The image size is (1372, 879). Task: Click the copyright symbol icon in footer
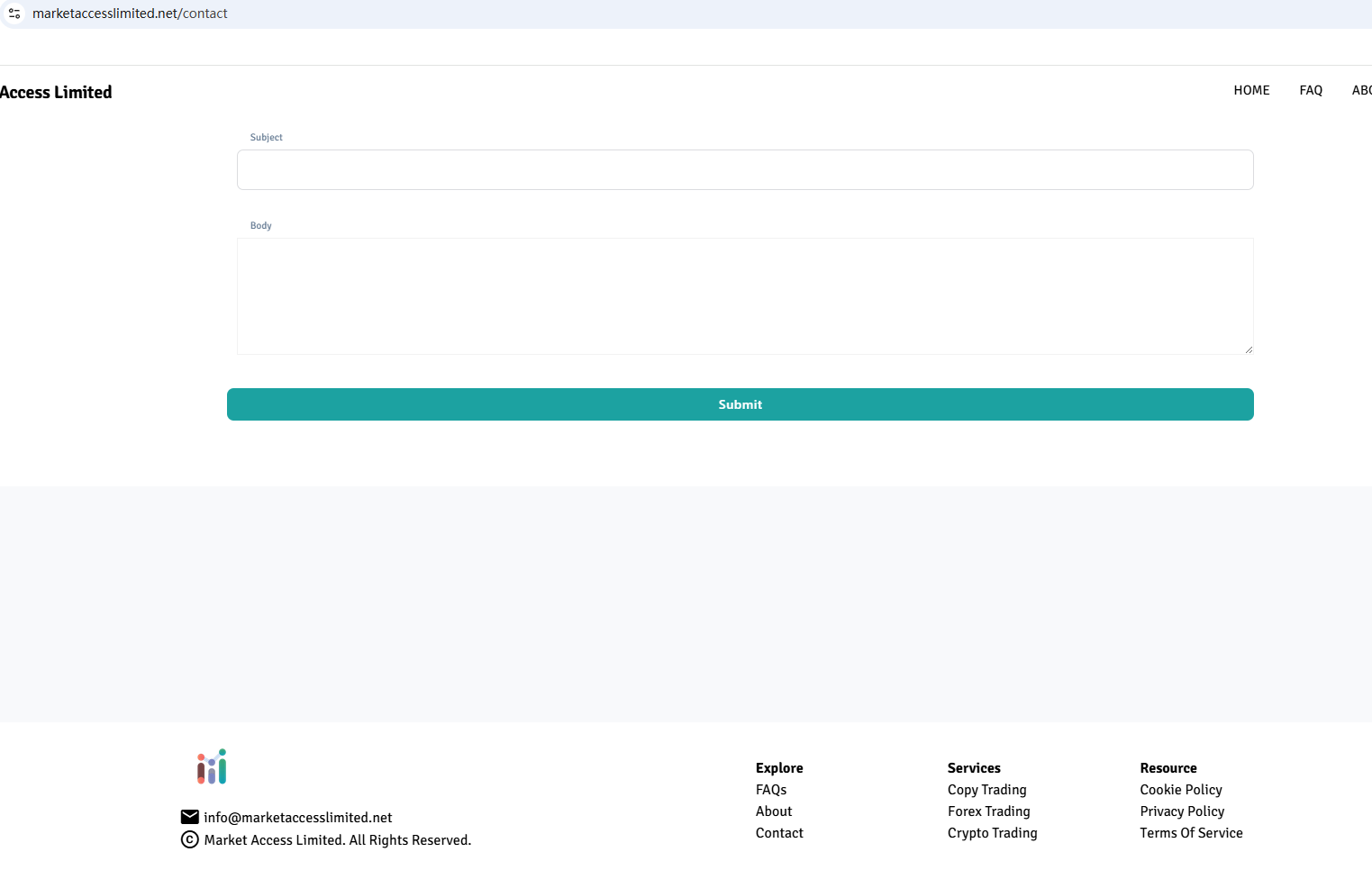[189, 839]
